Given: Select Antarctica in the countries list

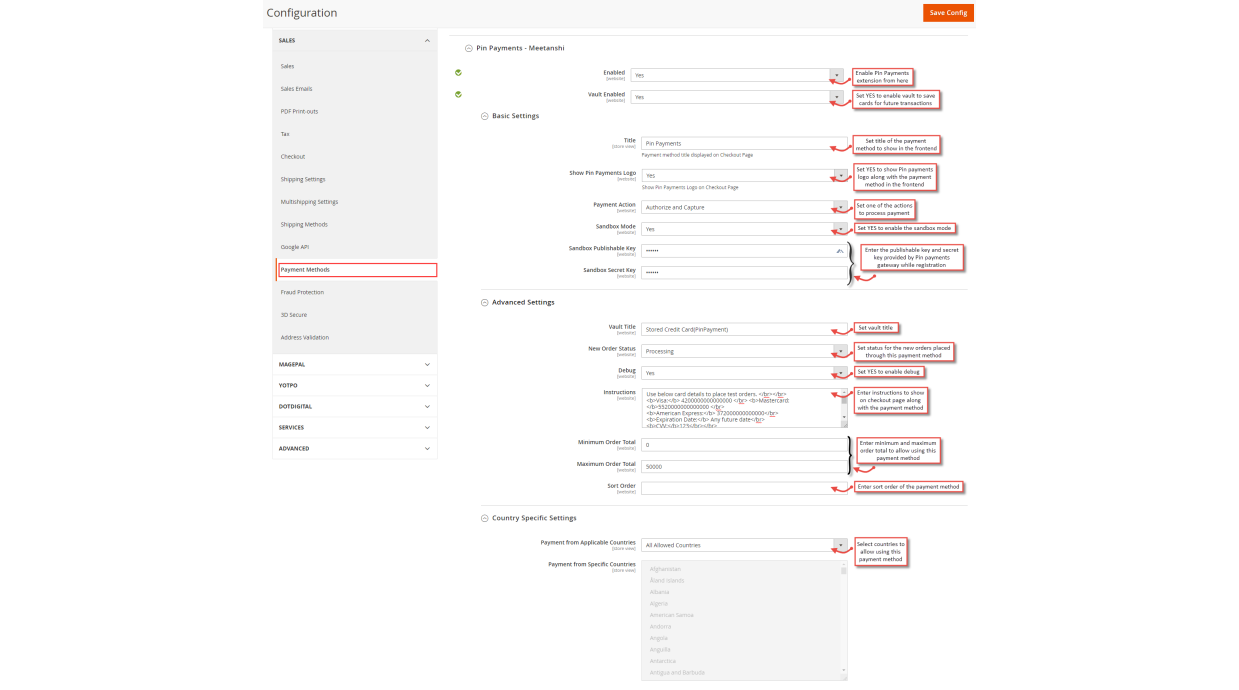Looking at the screenshot, I should [x=663, y=661].
